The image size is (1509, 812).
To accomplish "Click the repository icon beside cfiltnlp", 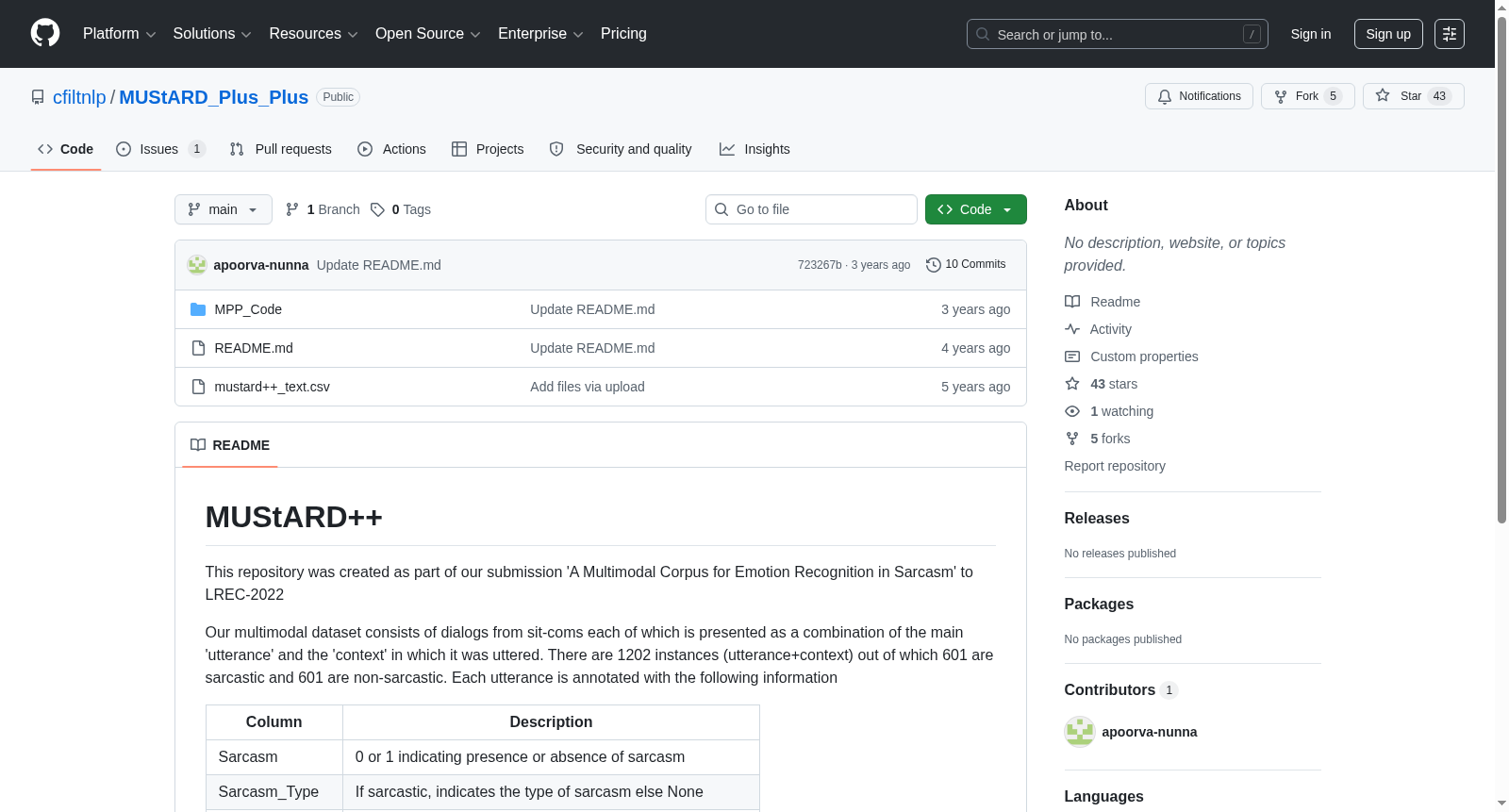I will 38,97.
